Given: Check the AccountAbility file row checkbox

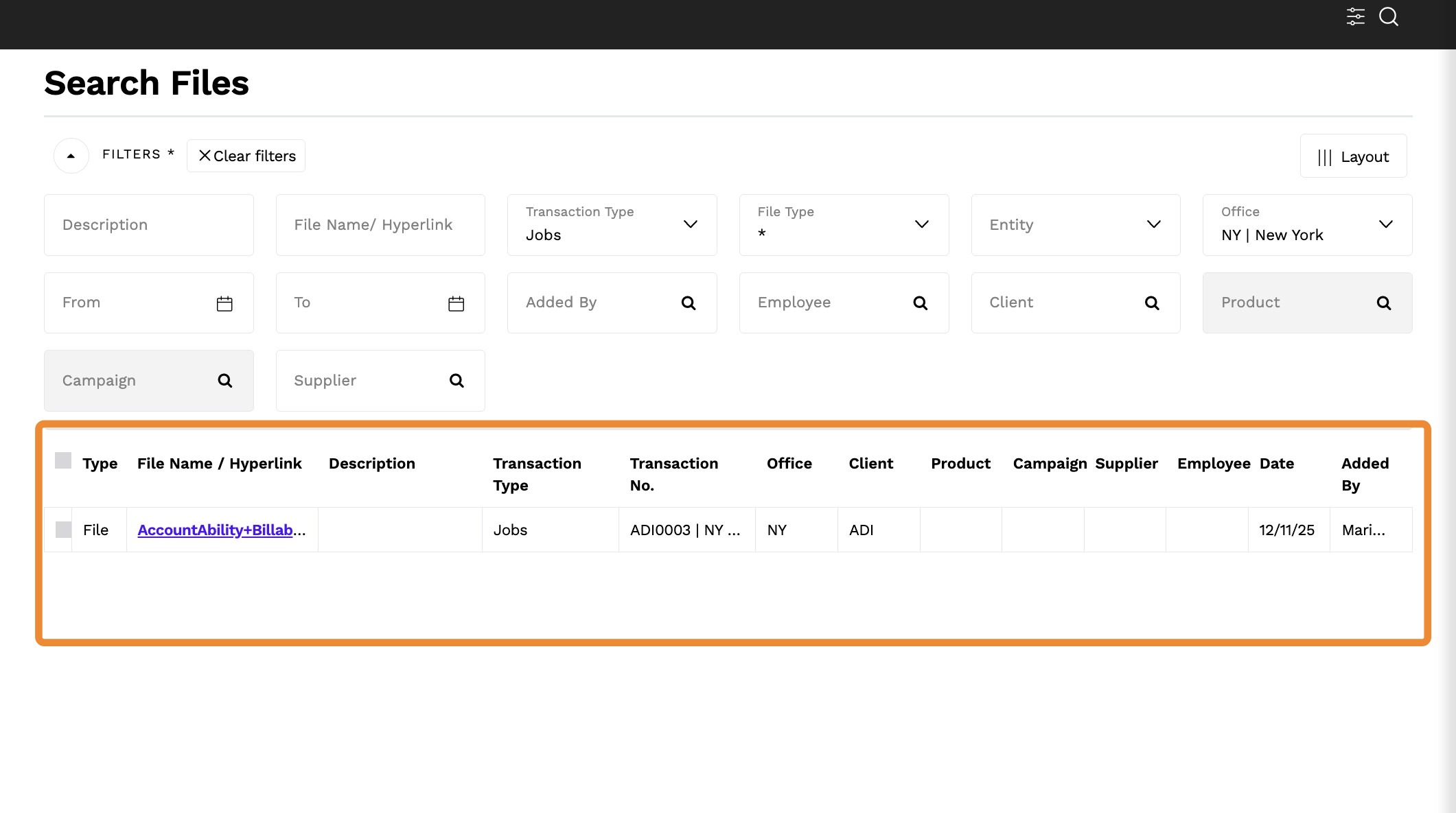Looking at the screenshot, I should click(x=63, y=530).
